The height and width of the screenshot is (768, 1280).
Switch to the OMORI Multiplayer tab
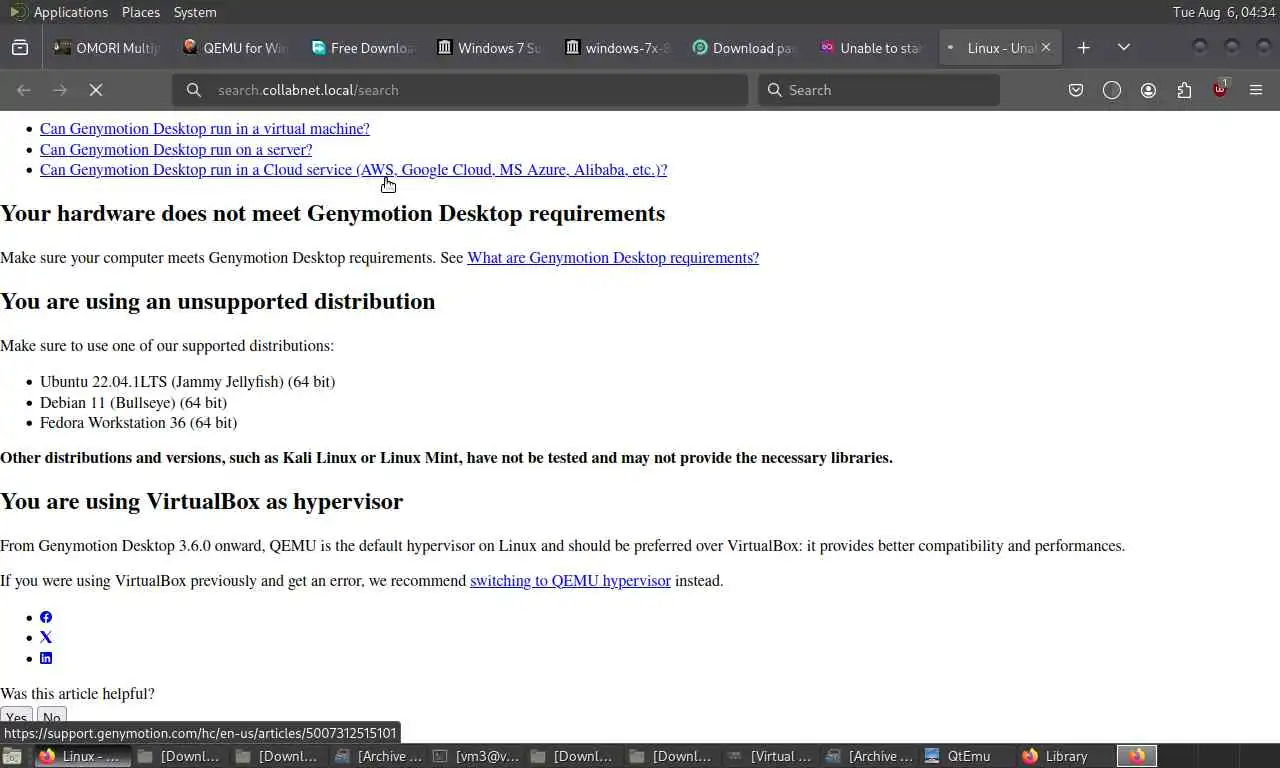106,47
